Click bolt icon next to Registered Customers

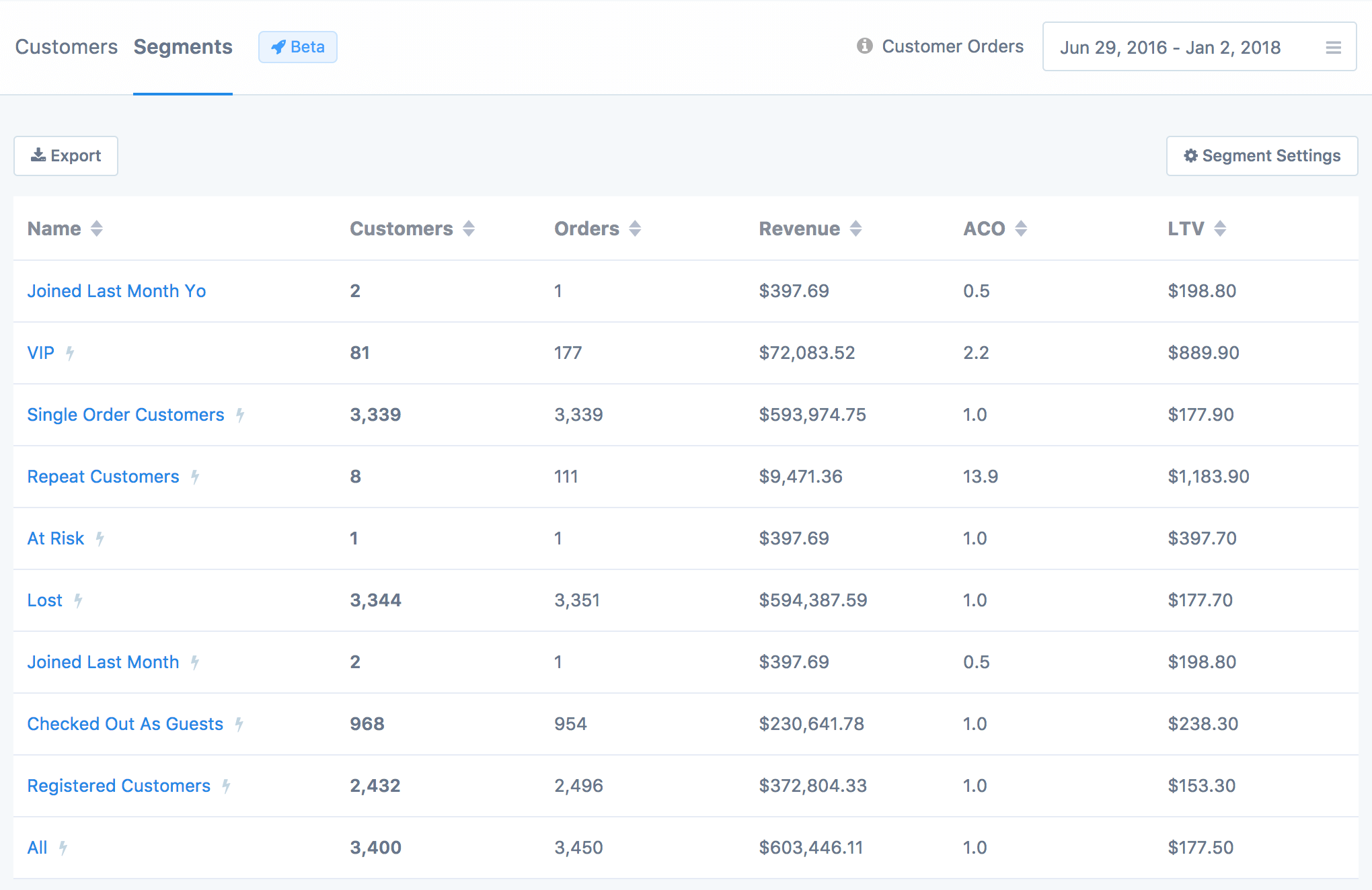pos(227,786)
